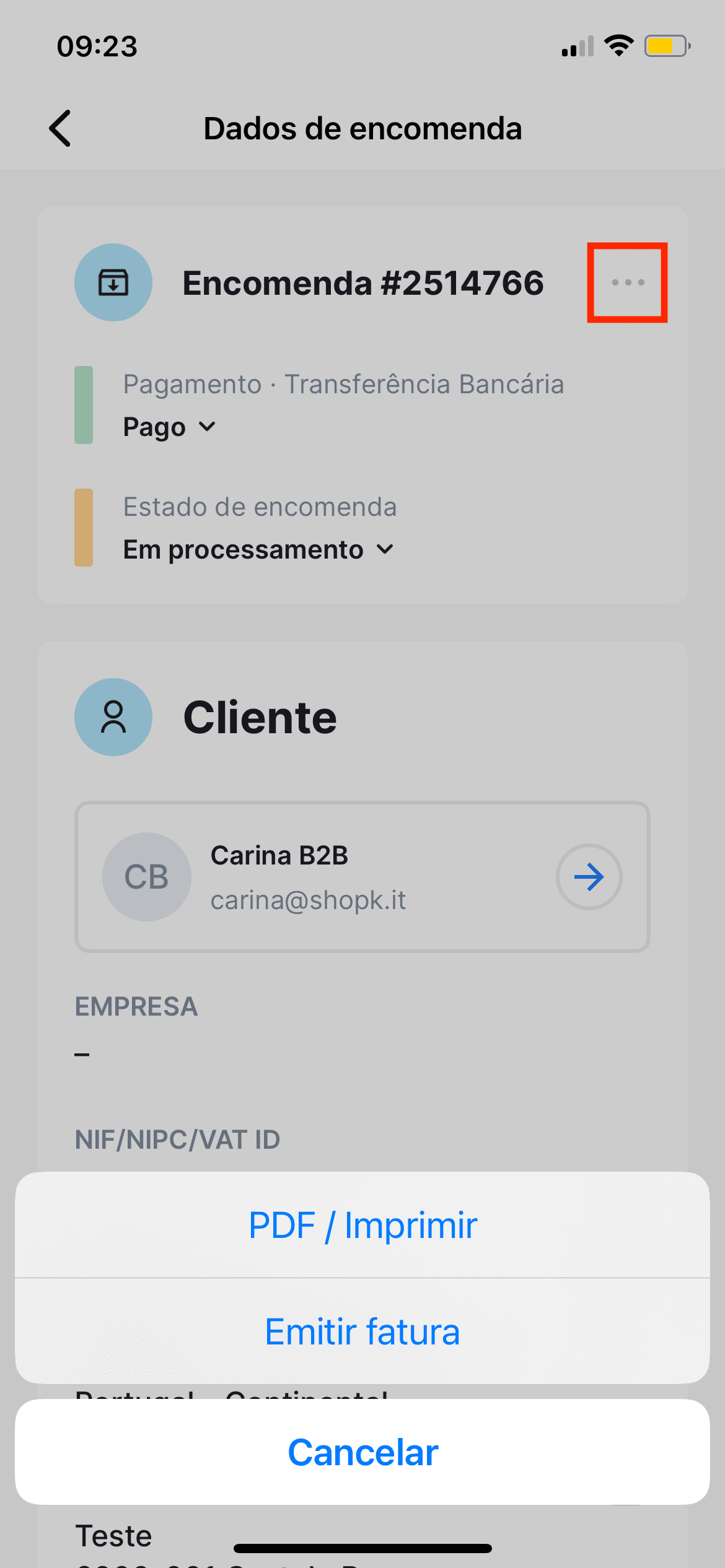Select Emitir fatura option
The width and height of the screenshot is (725, 1568).
(x=362, y=1331)
